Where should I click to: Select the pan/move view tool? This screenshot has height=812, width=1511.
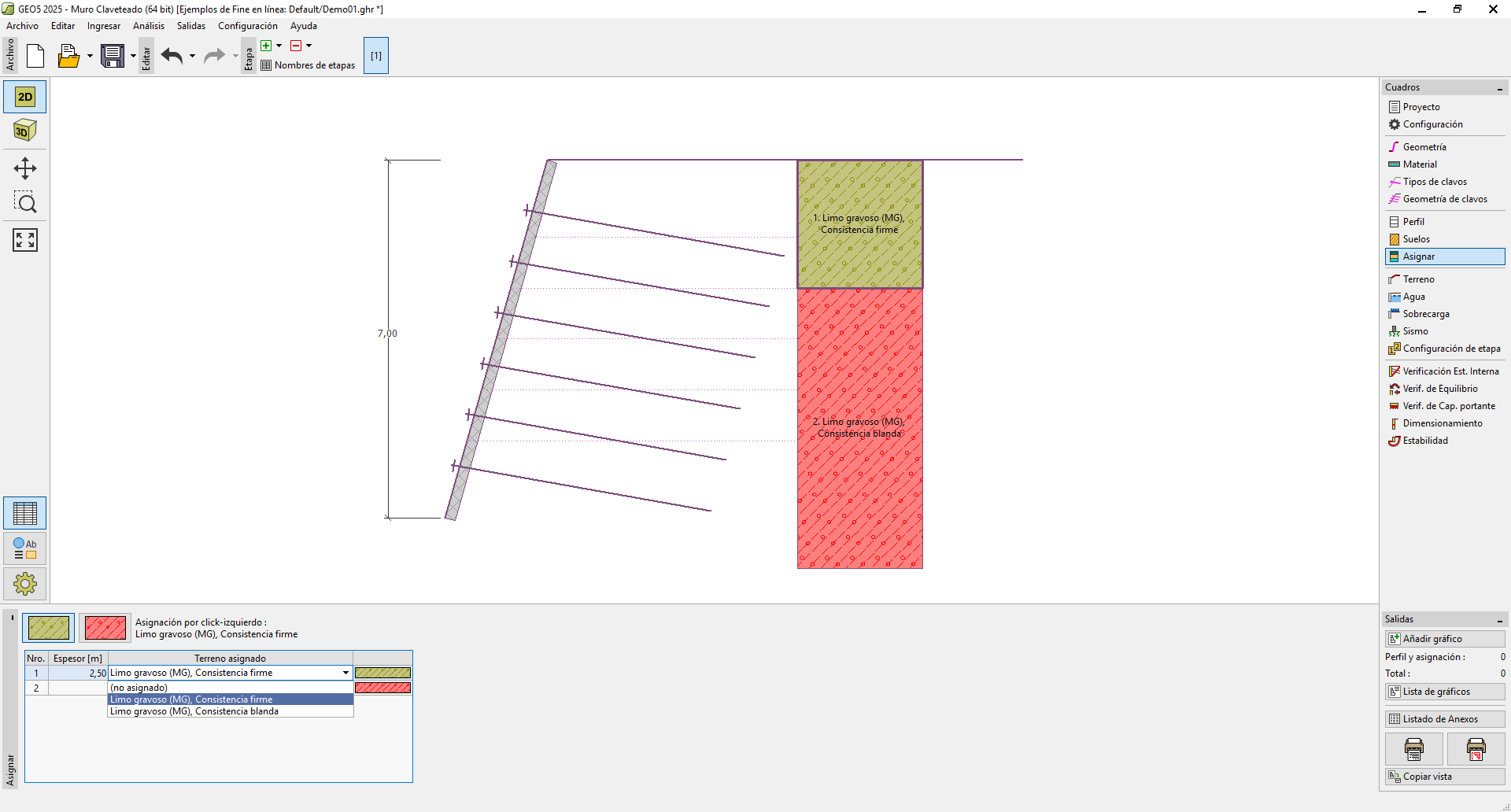pyautogui.click(x=25, y=168)
